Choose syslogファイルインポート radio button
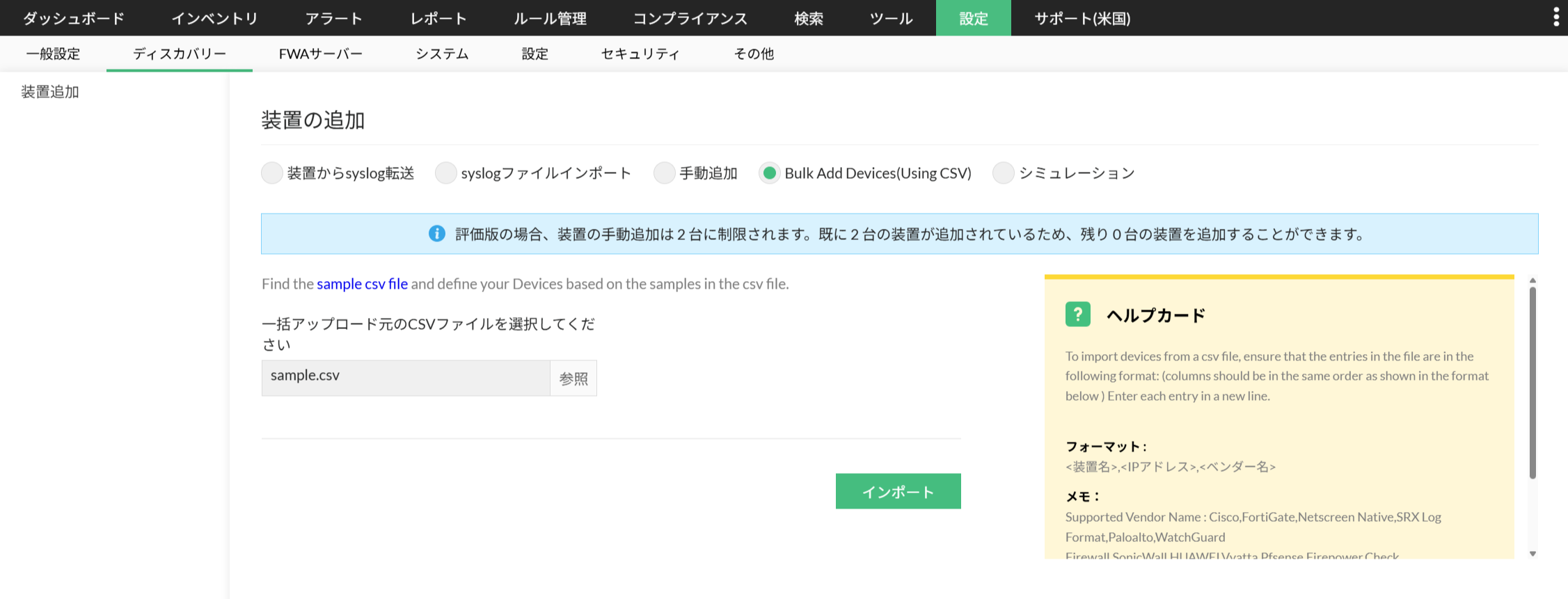Viewport: 1568px width, 599px height. point(445,173)
